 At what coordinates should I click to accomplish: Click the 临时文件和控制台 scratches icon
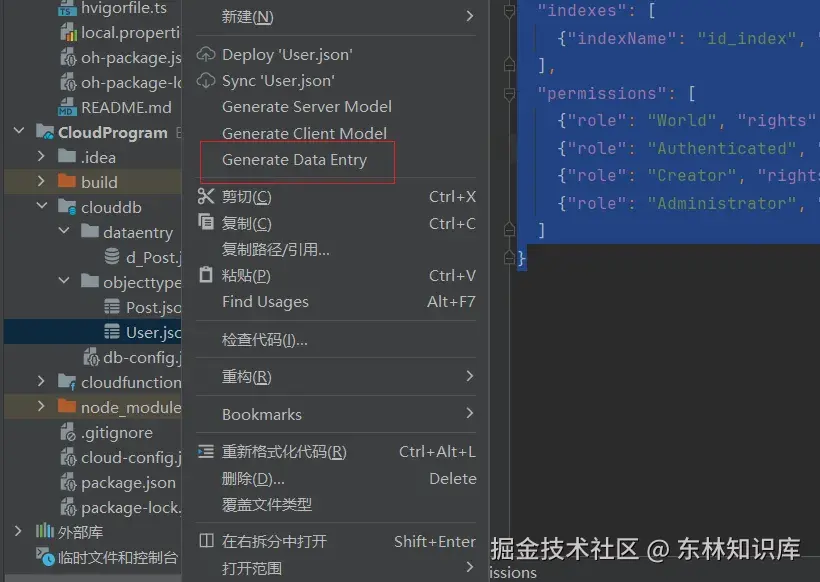45,557
